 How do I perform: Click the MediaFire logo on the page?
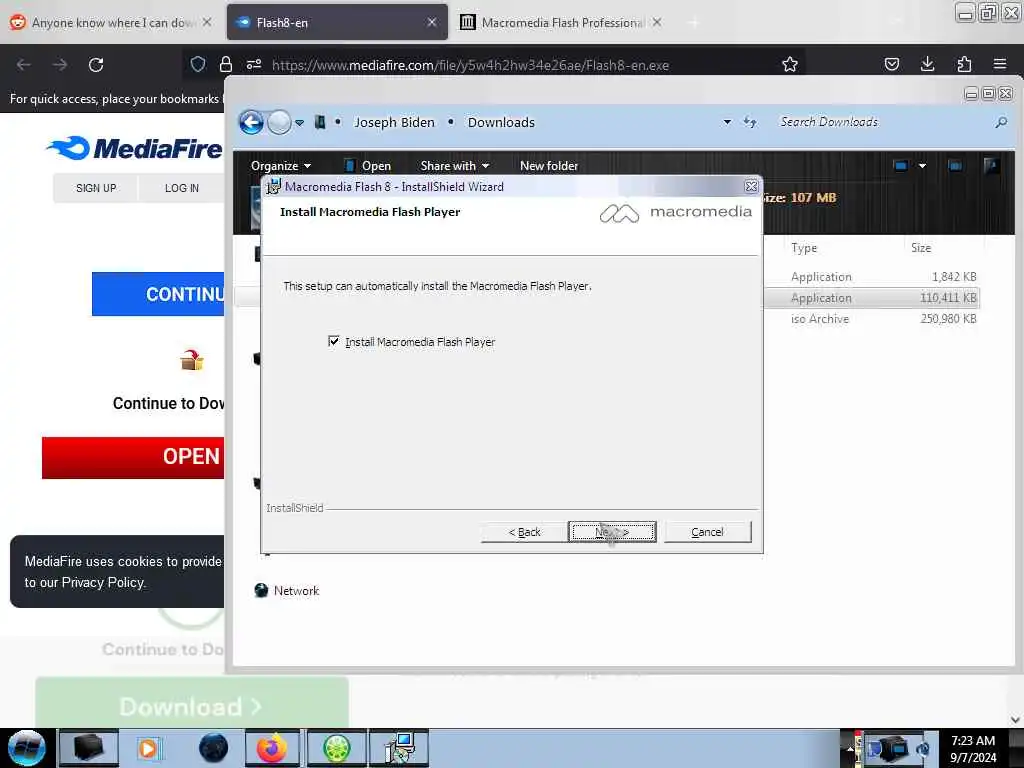tap(135, 148)
